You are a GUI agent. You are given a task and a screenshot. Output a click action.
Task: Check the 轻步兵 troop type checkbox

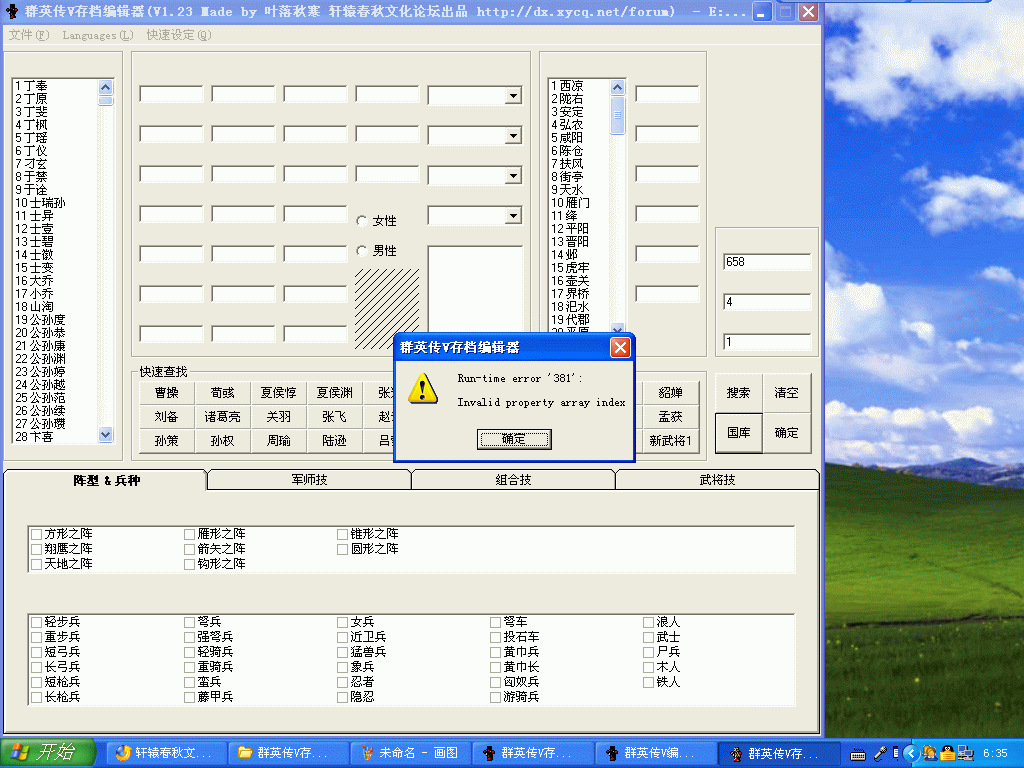pos(37,622)
